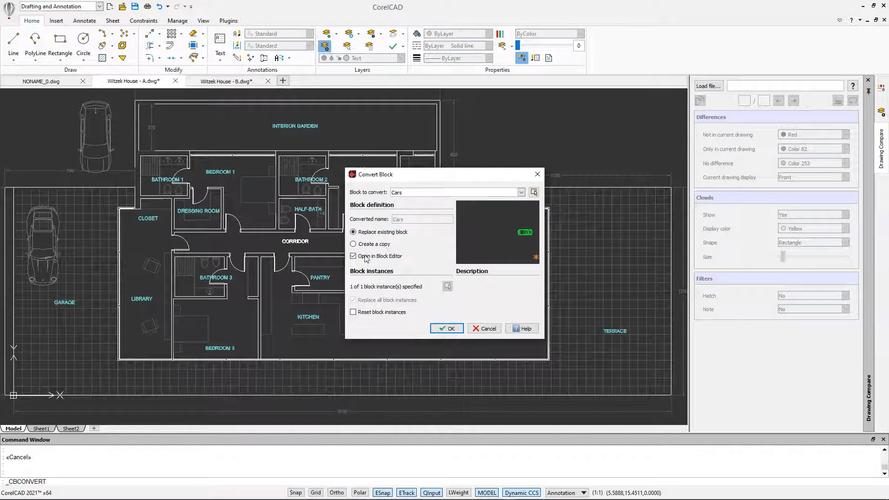Screen dimensions: 889x500
Task: Uncheck Open in Block Editor checkbox
Action: pos(353,256)
